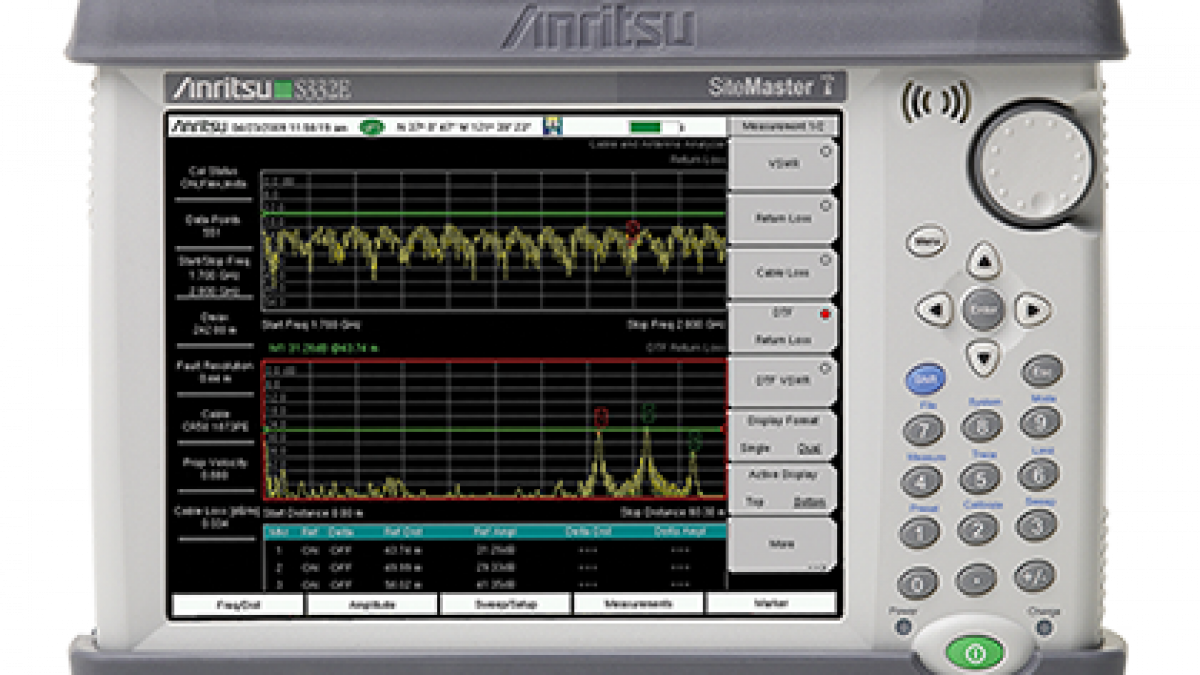The height and width of the screenshot is (675, 1200).
Task: Toggle Active Display Top/Bottom softkey
Action: (x=782, y=488)
